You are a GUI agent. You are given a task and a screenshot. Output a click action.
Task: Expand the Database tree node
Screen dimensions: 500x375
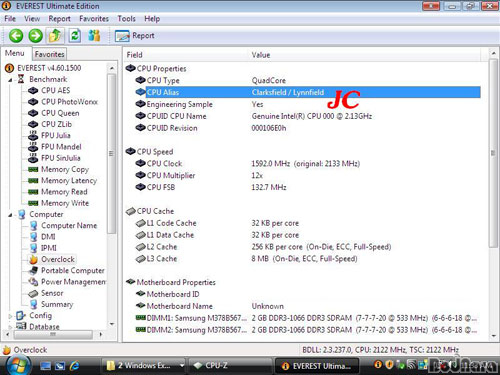click(10, 327)
